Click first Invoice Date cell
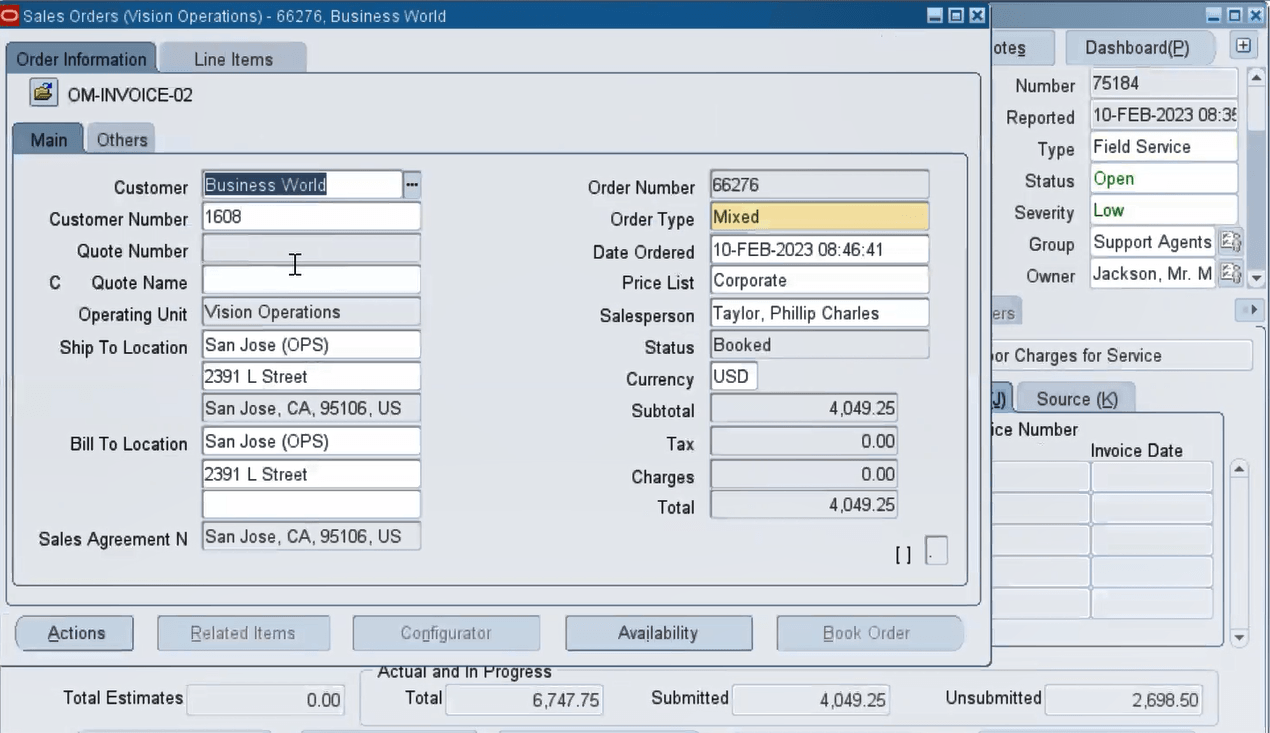 [1152, 477]
